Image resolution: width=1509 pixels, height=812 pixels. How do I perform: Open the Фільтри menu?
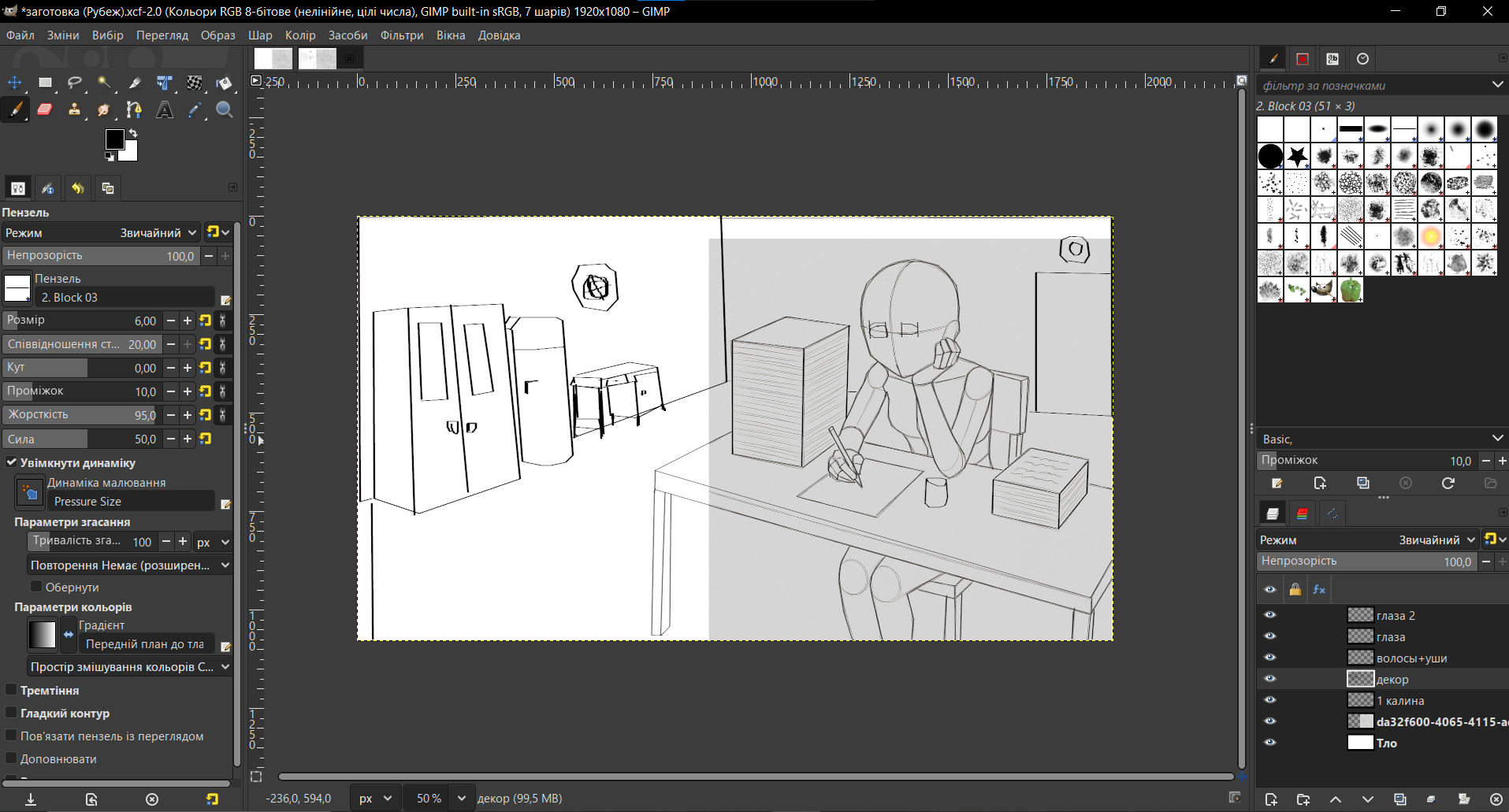(402, 35)
